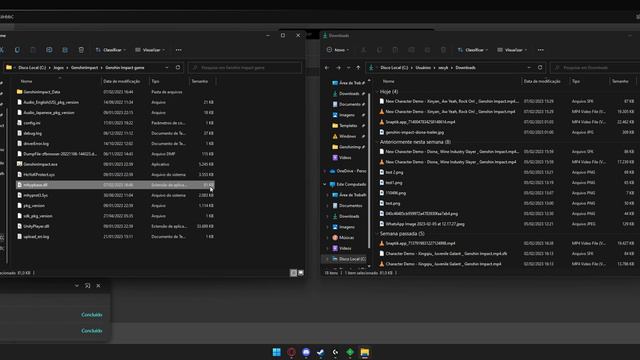Expand address history dropdown in Genshin Impact game window

(167, 67)
